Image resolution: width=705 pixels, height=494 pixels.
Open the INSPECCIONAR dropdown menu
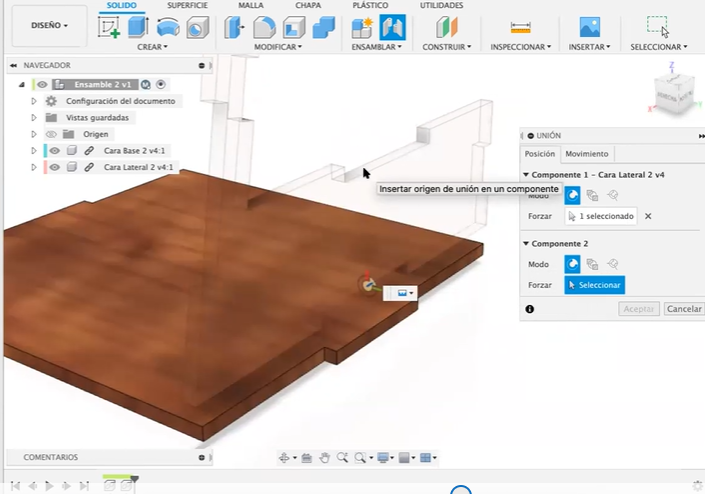(521, 47)
